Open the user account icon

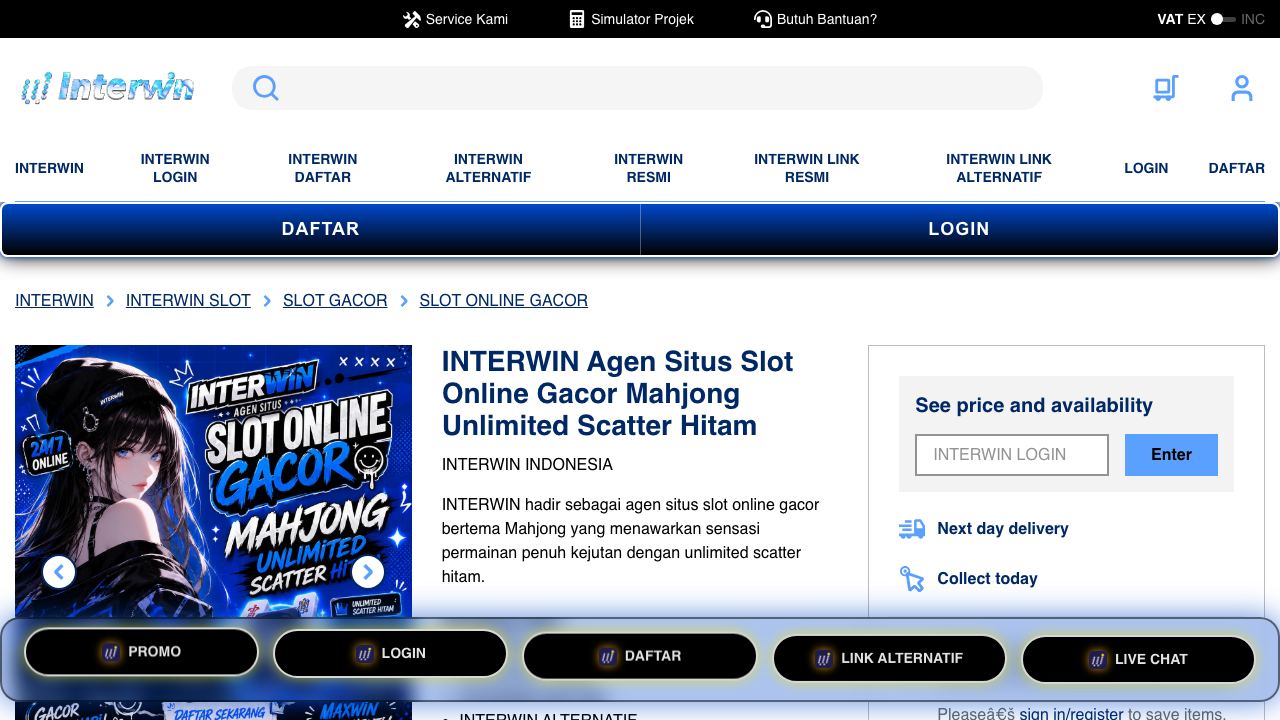[1241, 88]
